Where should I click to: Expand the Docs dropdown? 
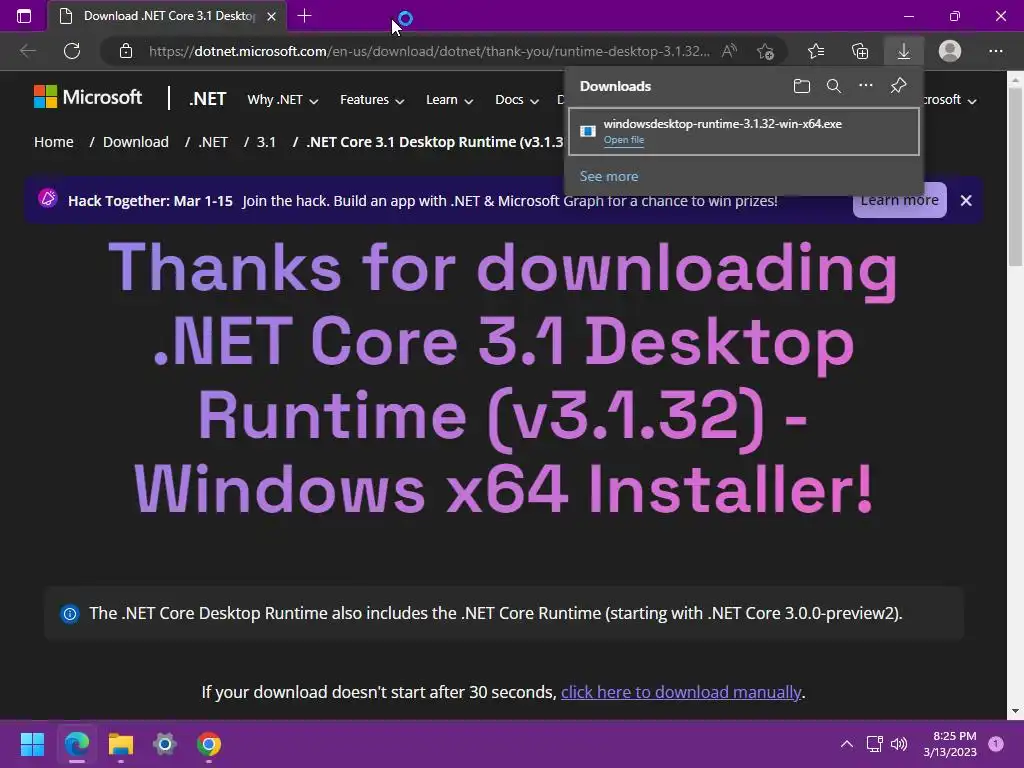[517, 100]
